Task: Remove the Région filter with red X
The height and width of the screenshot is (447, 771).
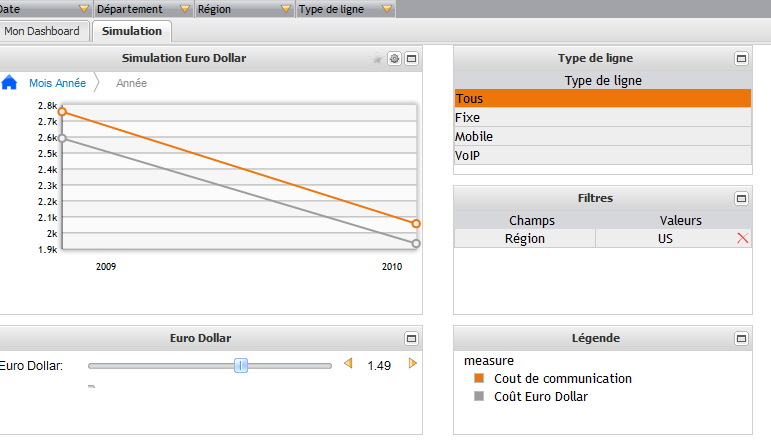Action: point(742,238)
